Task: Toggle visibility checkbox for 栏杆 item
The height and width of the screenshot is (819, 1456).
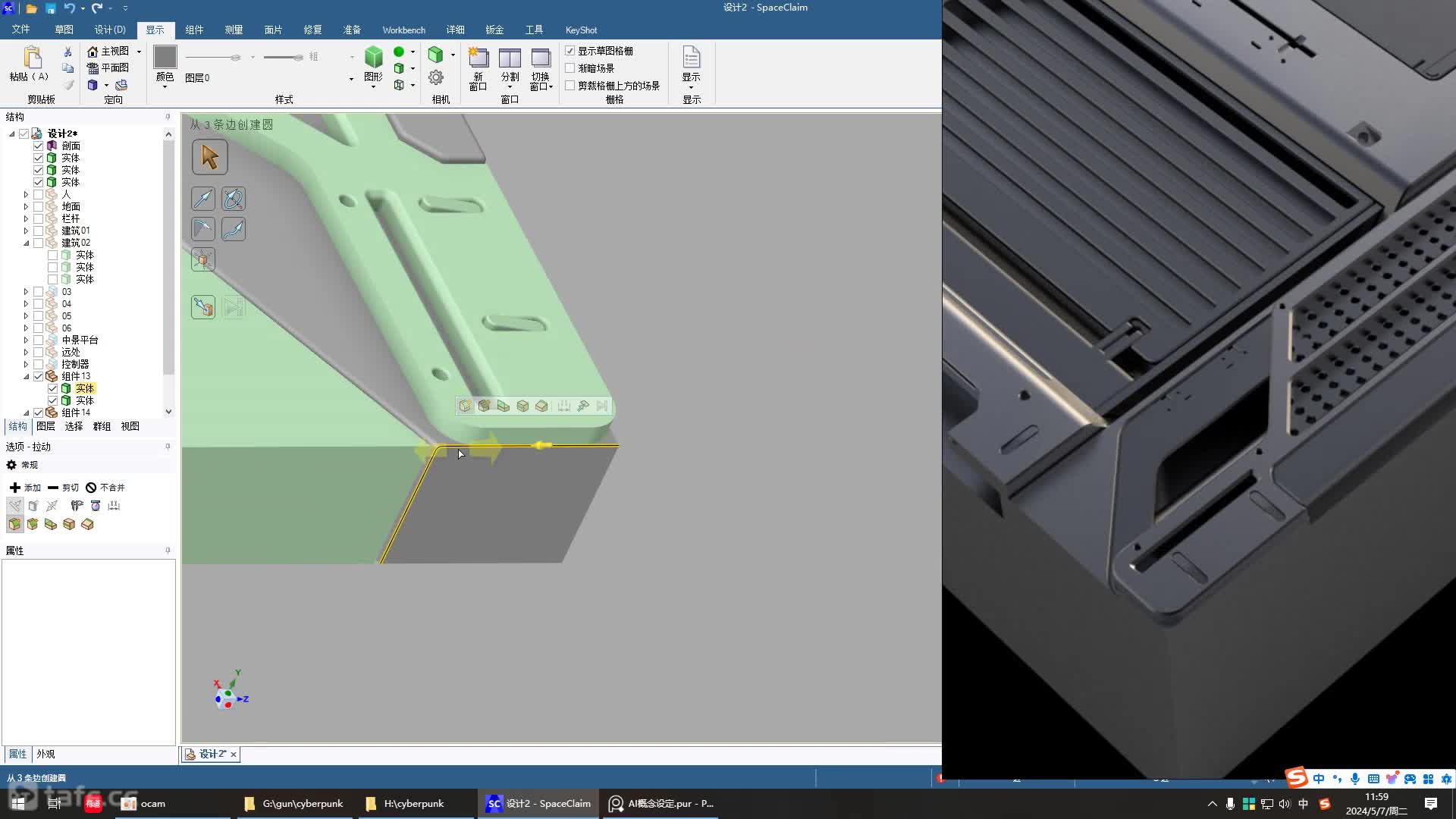Action: [38, 218]
